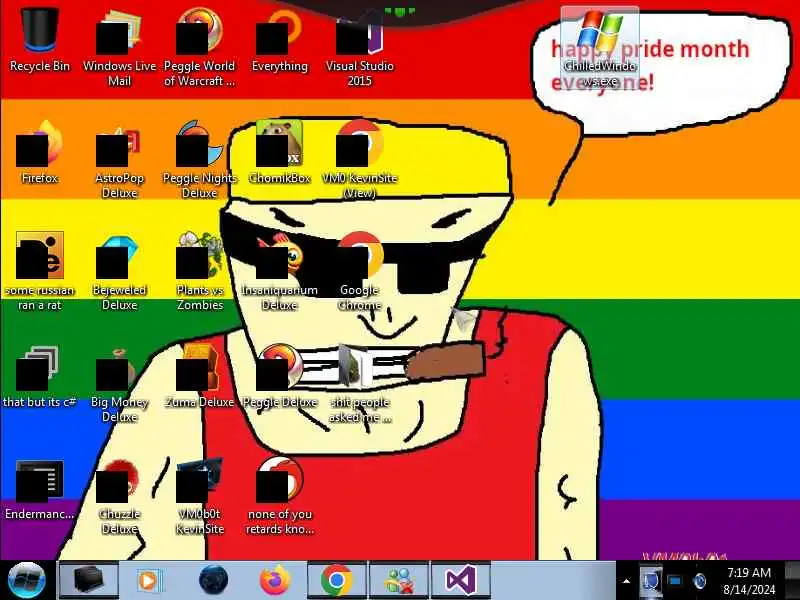The height and width of the screenshot is (600, 800).
Task: Open Firefox from the taskbar
Action: tap(274, 580)
